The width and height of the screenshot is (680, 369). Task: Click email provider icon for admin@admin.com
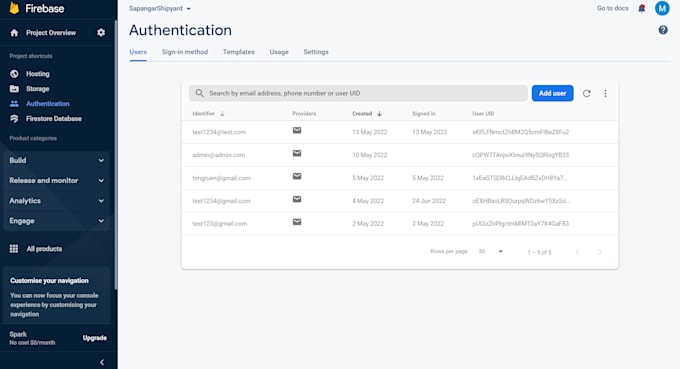point(297,153)
